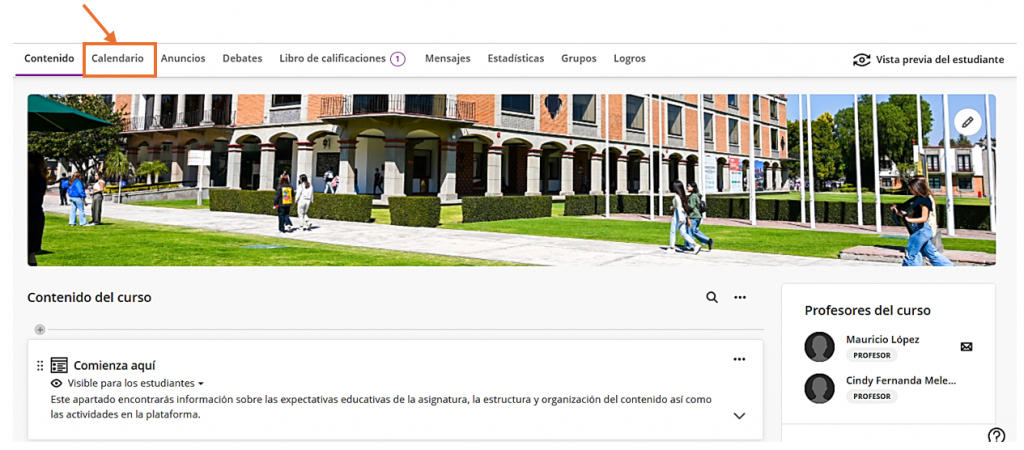Click the Profesores del curso heading
This screenshot has width=1024, height=450.
(867, 311)
